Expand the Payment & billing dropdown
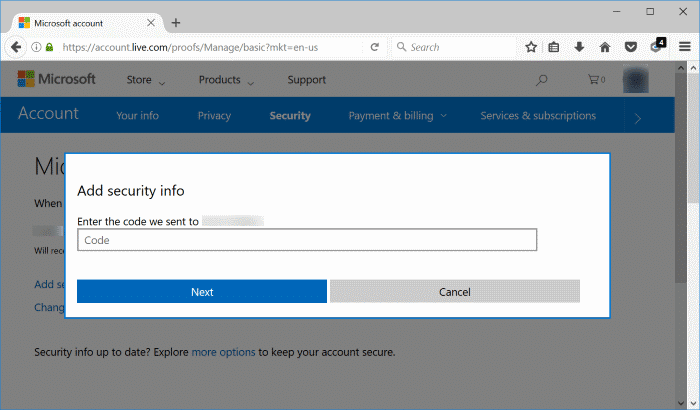The height and width of the screenshot is (410, 700). [x=397, y=116]
